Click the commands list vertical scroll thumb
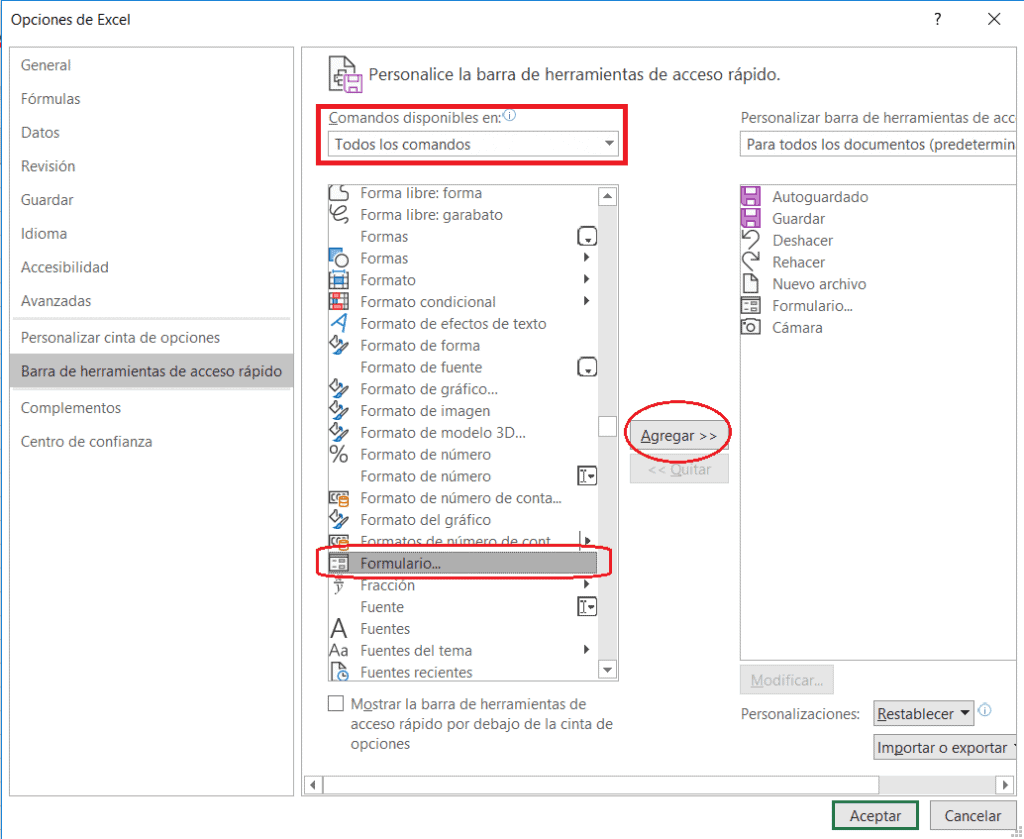1024x839 pixels. point(607,426)
